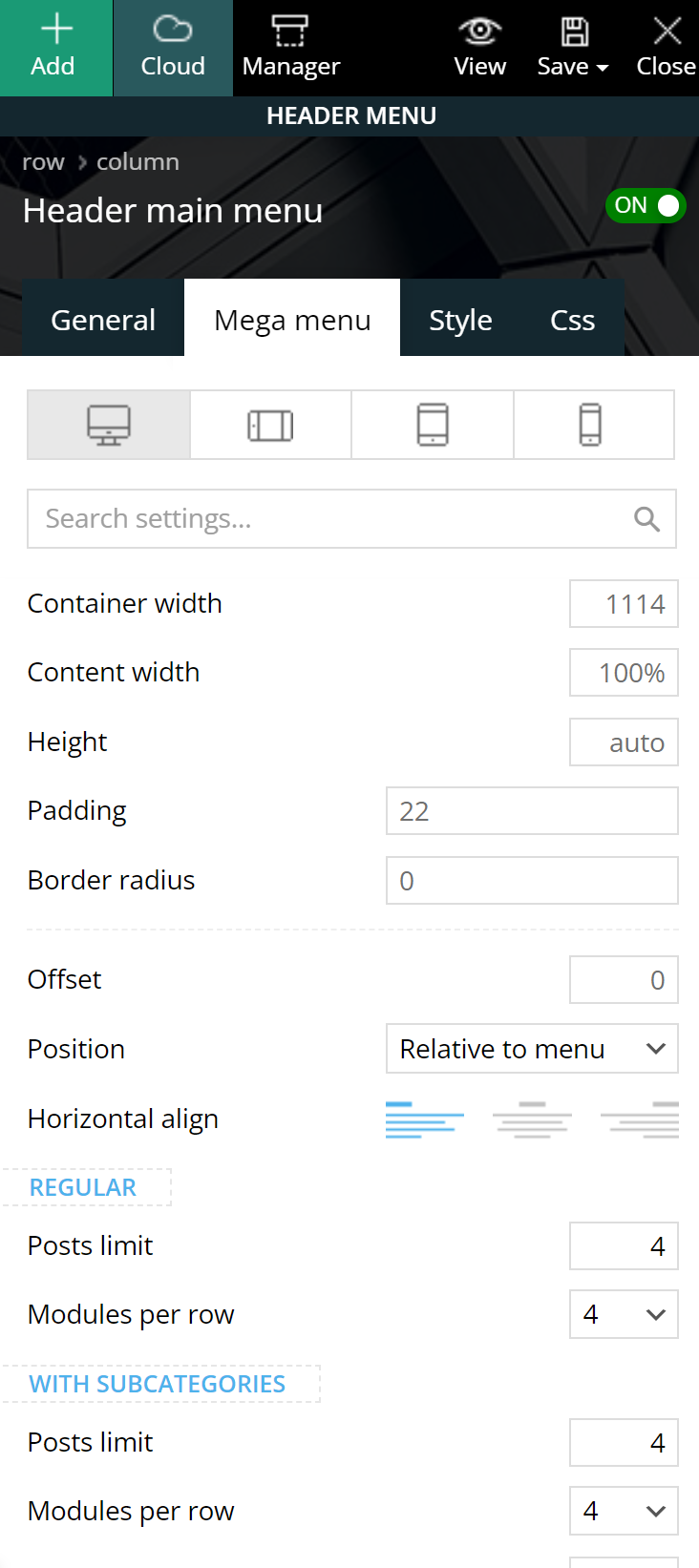Click the row breadcrumb link

pyautogui.click(x=43, y=162)
